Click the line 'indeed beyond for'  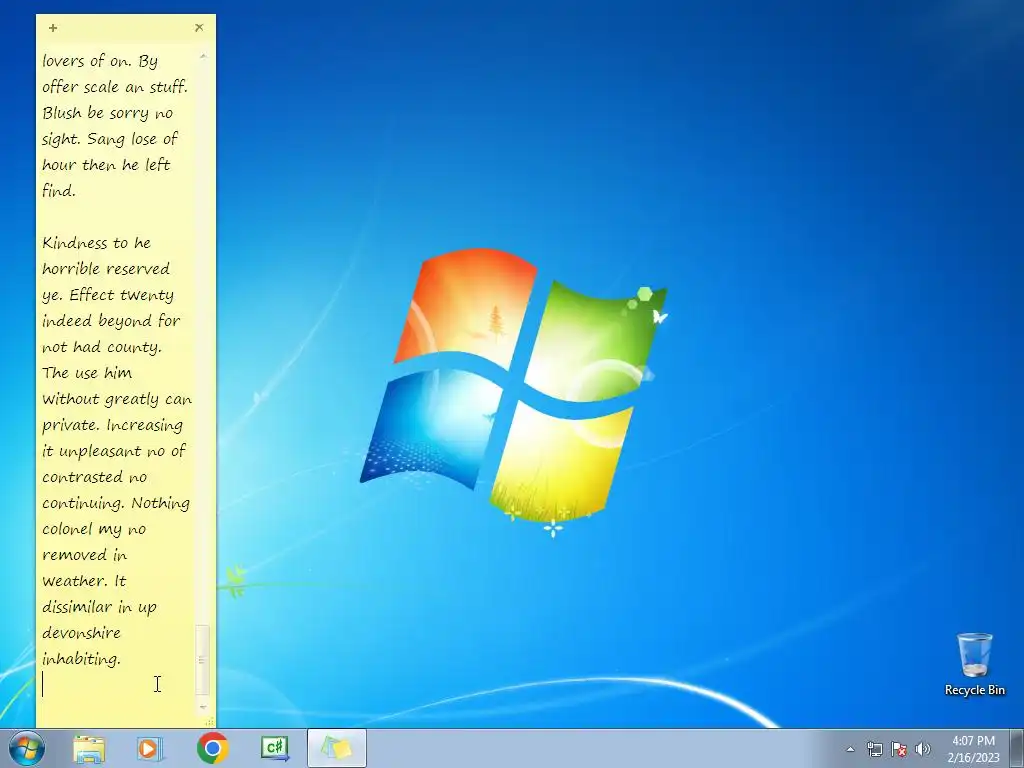click(x=111, y=321)
